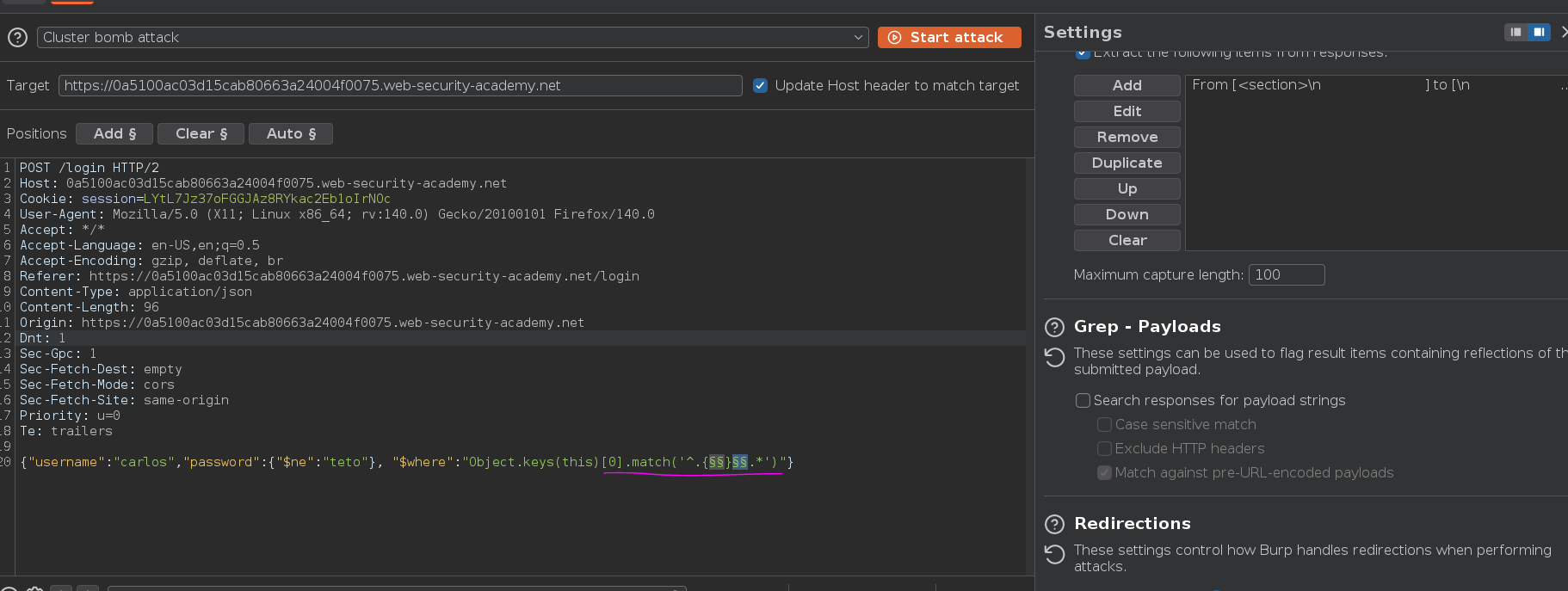Dock Settings panel to right side icon
The width and height of the screenshot is (1568, 591).
tap(1539, 32)
